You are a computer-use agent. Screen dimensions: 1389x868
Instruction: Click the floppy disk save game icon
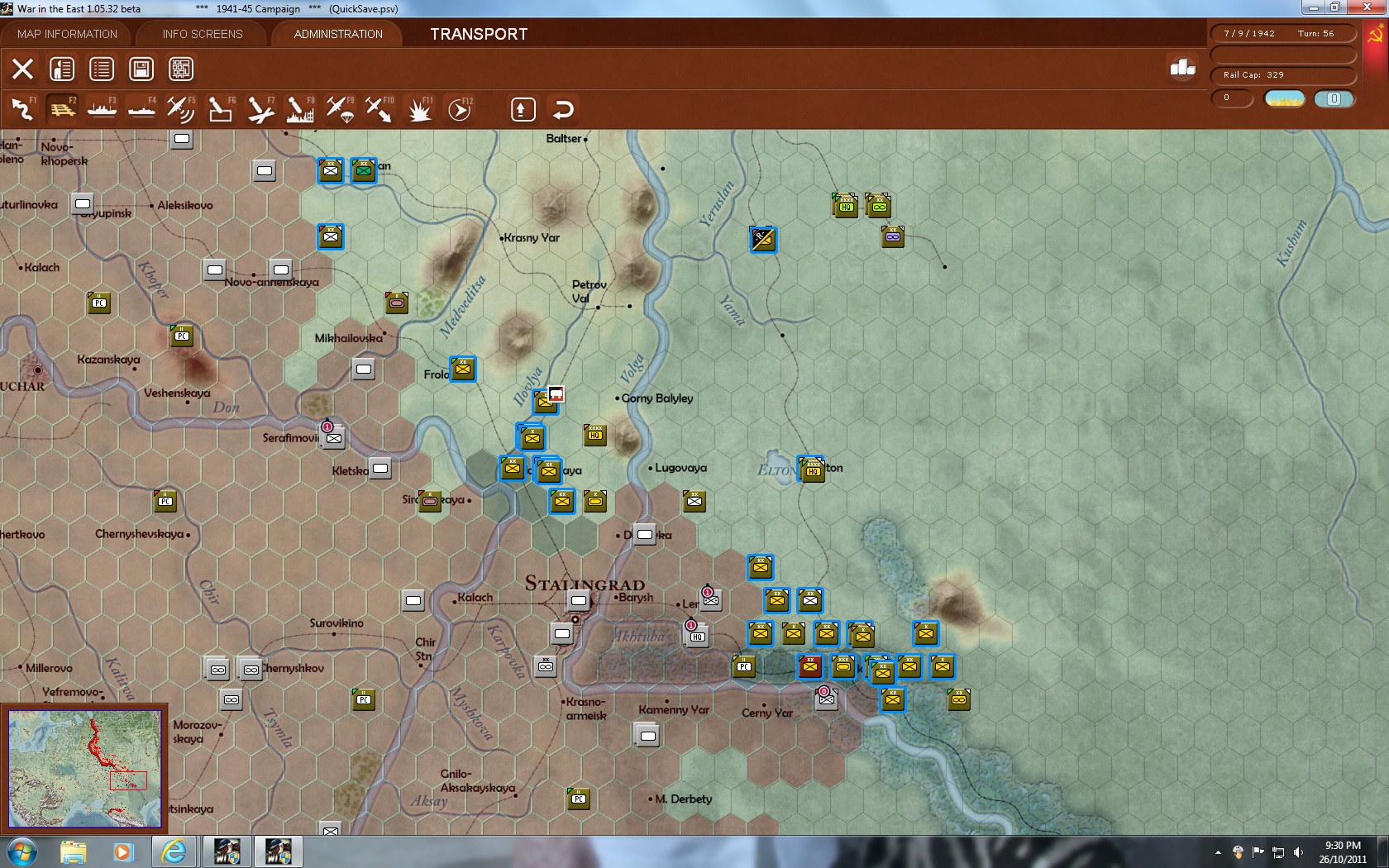[x=141, y=69]
